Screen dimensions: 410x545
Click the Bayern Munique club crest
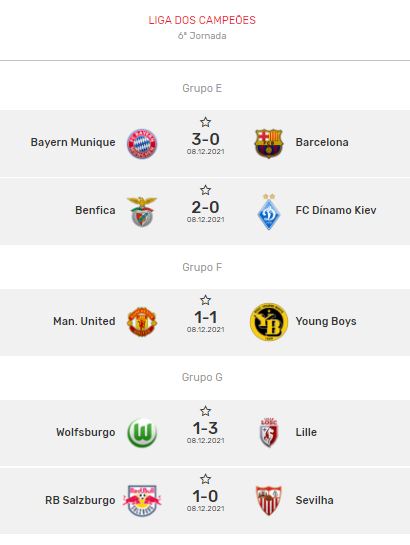pyautogui.click(x=142, y=144)
